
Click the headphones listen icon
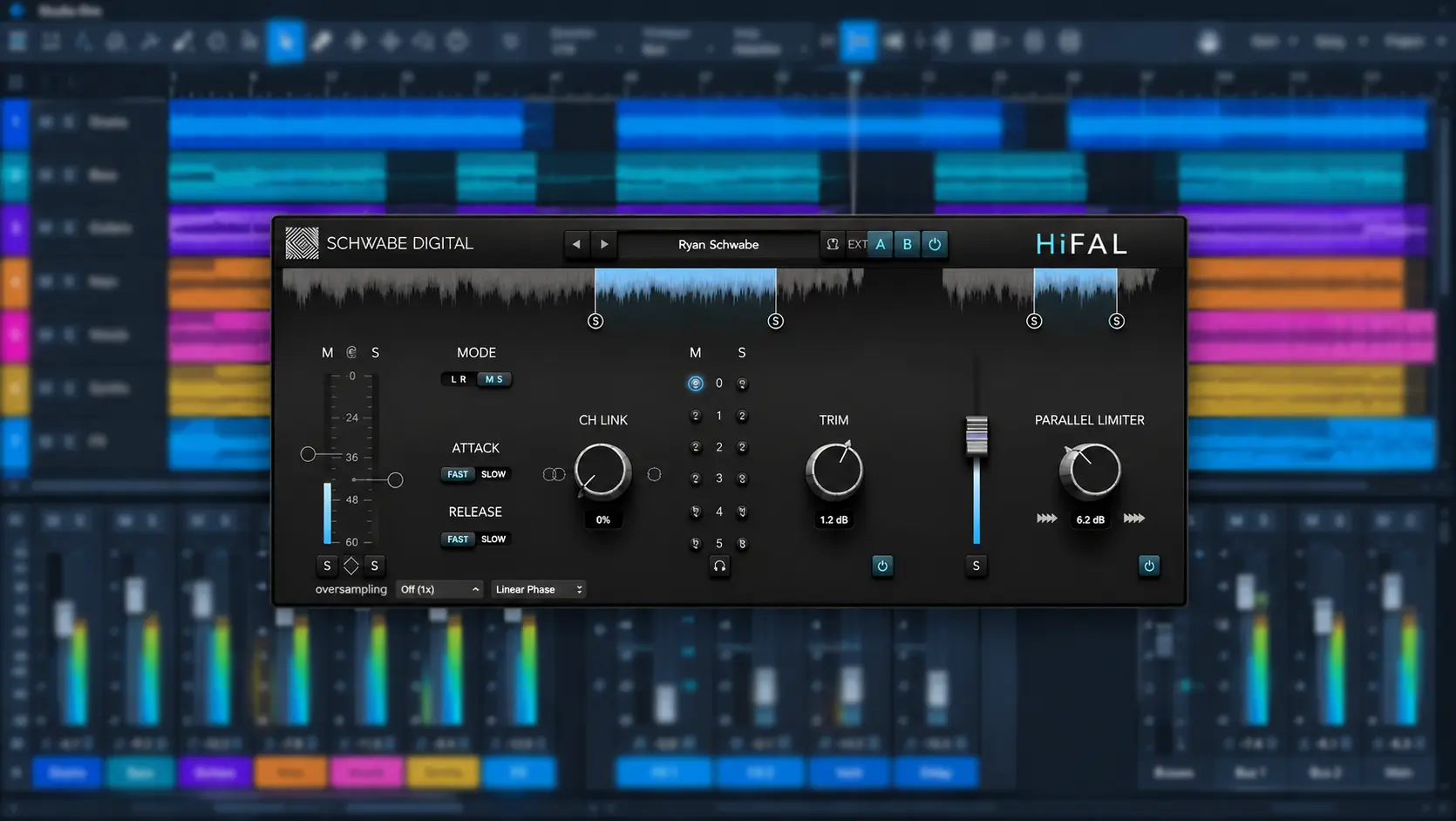click(719, 566)
